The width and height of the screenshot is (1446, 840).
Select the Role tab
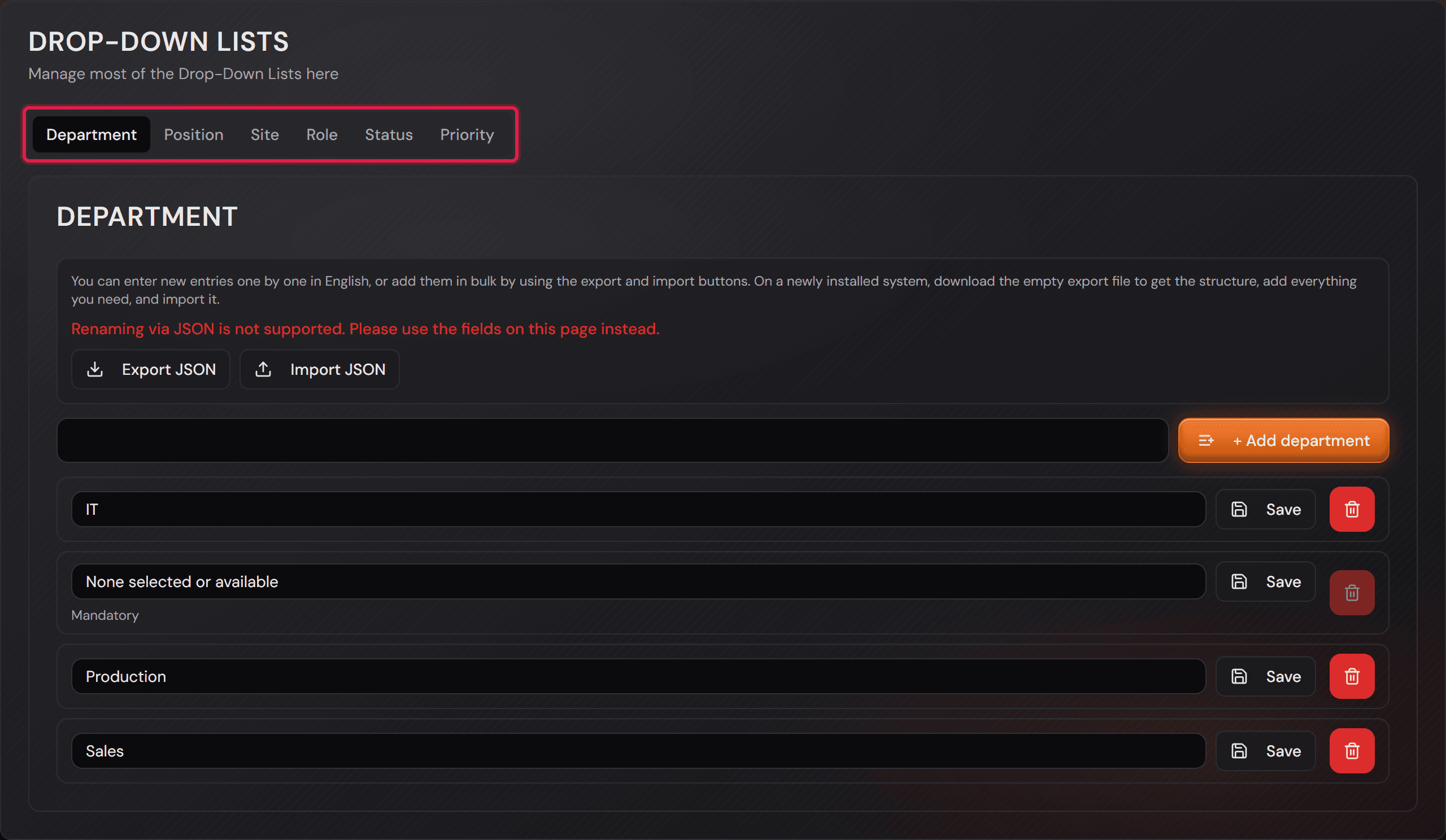pyautogui.click(x=322, y=134)
